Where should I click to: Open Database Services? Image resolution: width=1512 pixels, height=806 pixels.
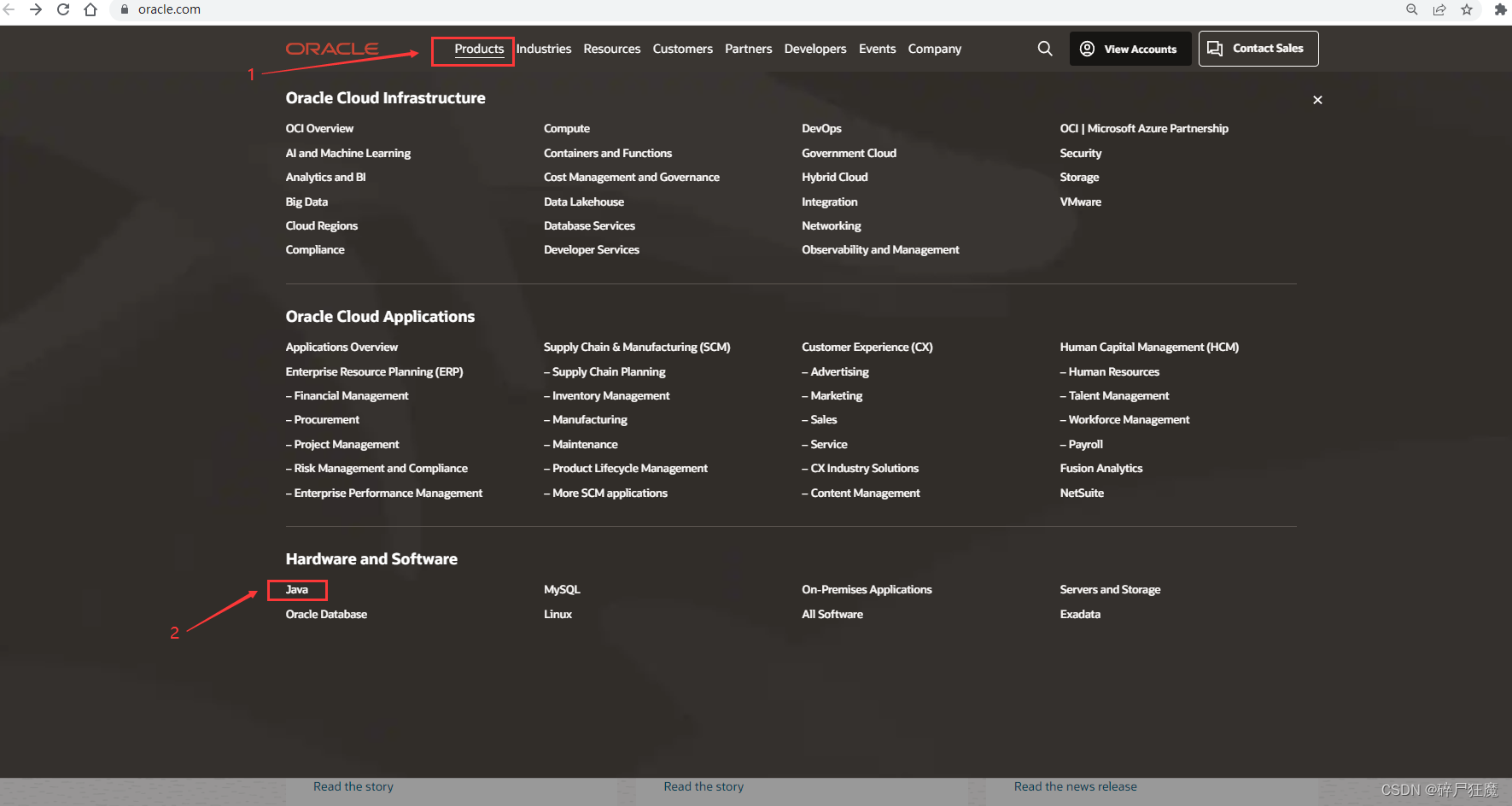point(589,225)
